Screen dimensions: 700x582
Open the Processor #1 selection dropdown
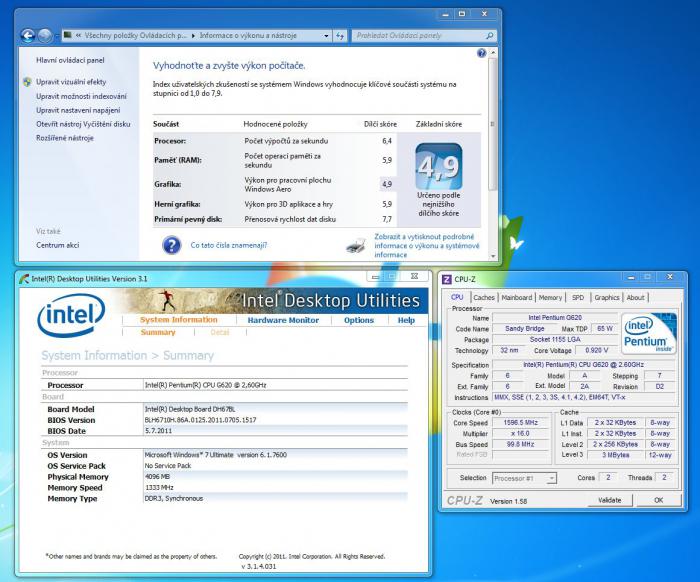525,478
